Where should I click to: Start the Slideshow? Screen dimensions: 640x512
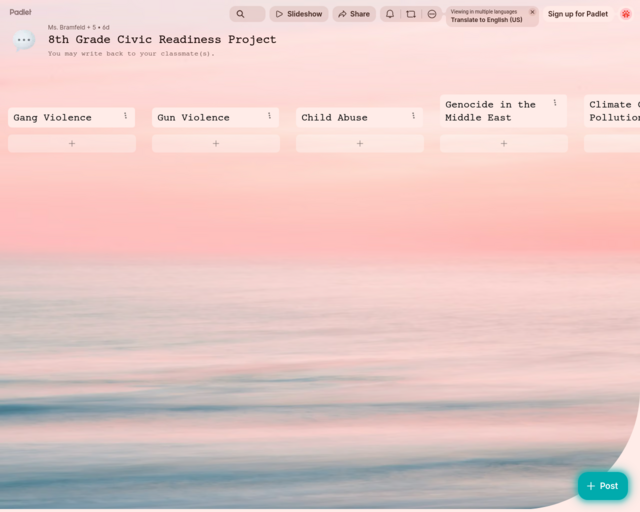pos(299,14)
